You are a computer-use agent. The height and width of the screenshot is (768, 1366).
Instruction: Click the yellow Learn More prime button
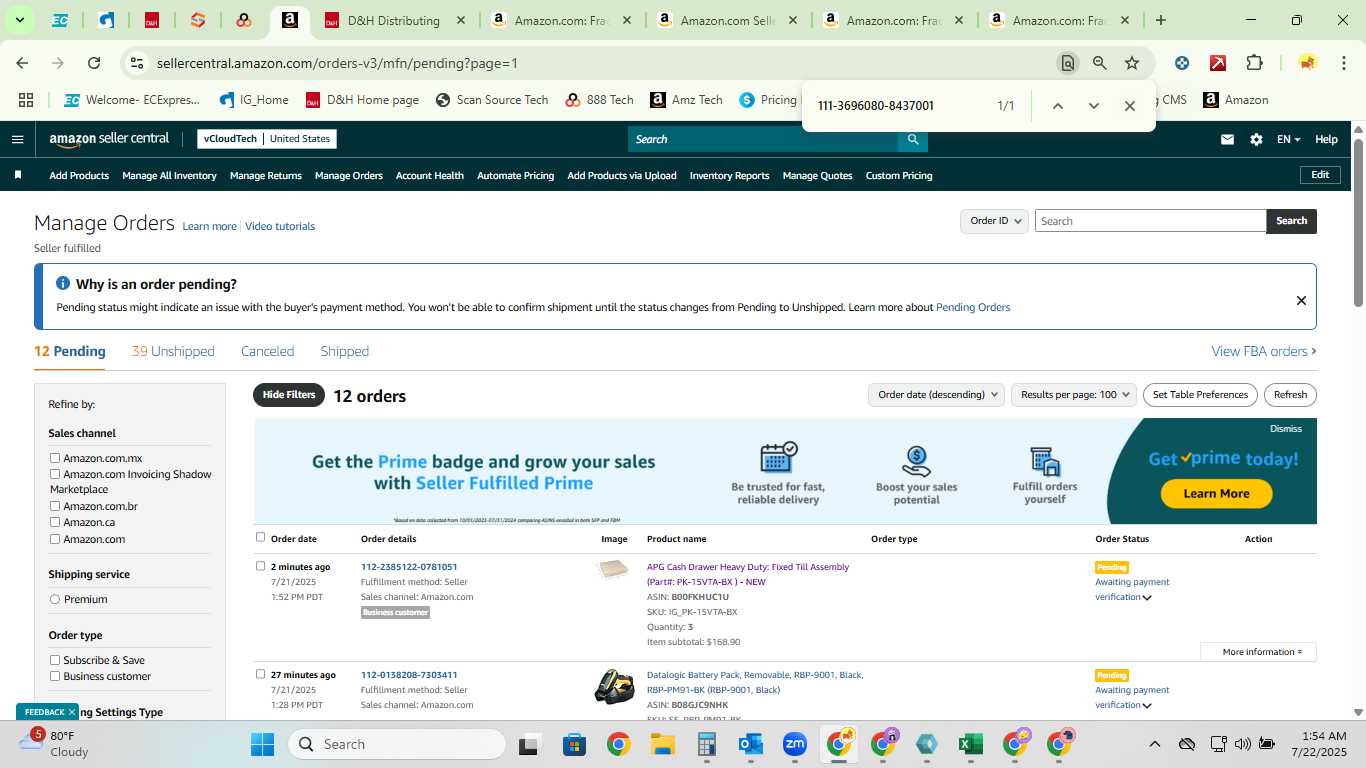[1216, 493]
